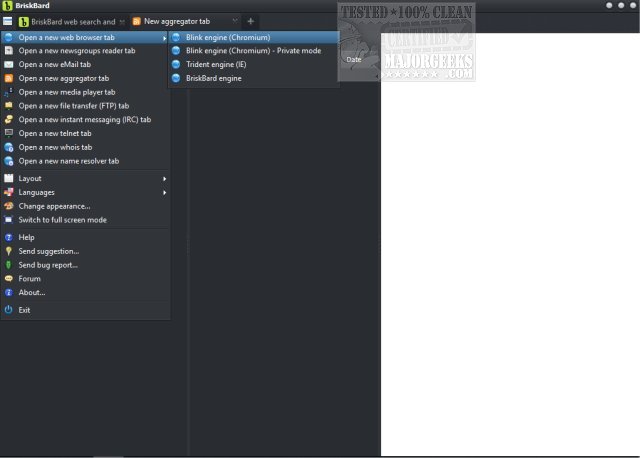The image size is (640, 458).
Task: Choose Open a new file transfer (FTP) tab
Action: pos(85,106)
